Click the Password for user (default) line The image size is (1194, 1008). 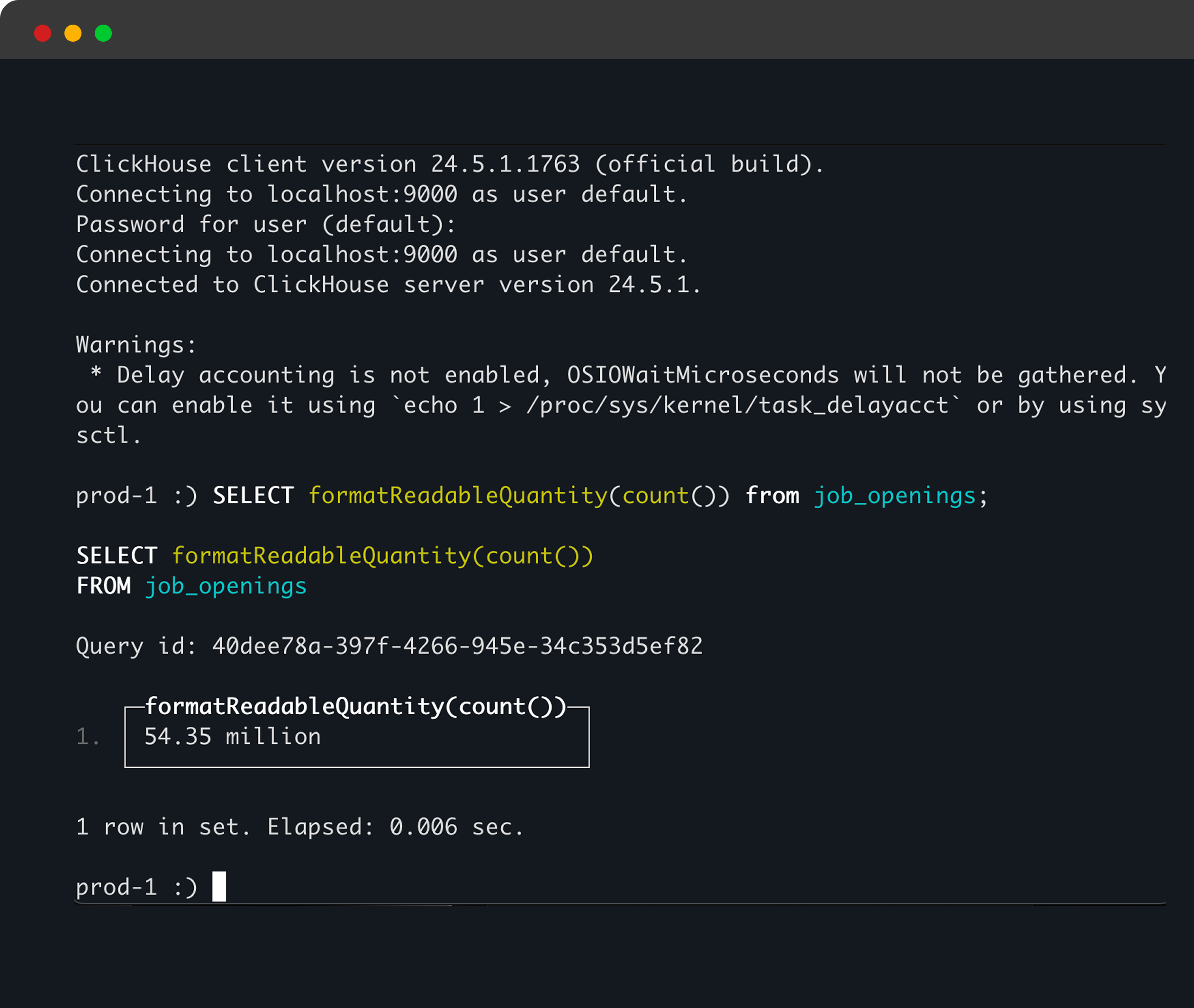coord(265,224)
